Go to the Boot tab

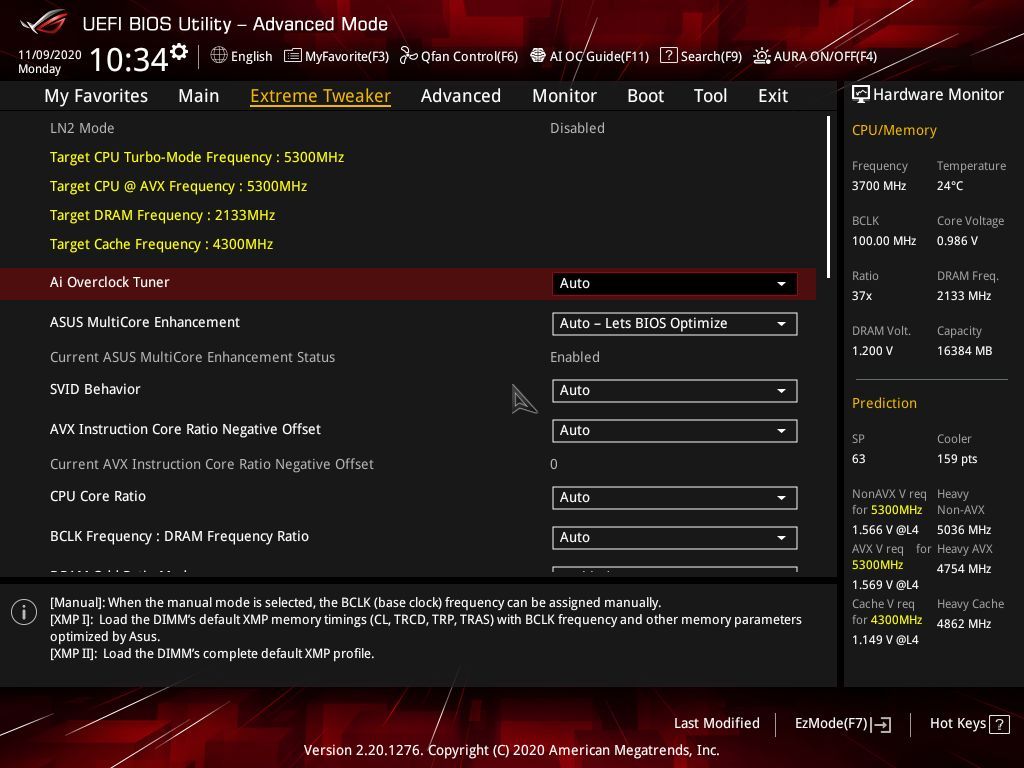coord(645,96)
